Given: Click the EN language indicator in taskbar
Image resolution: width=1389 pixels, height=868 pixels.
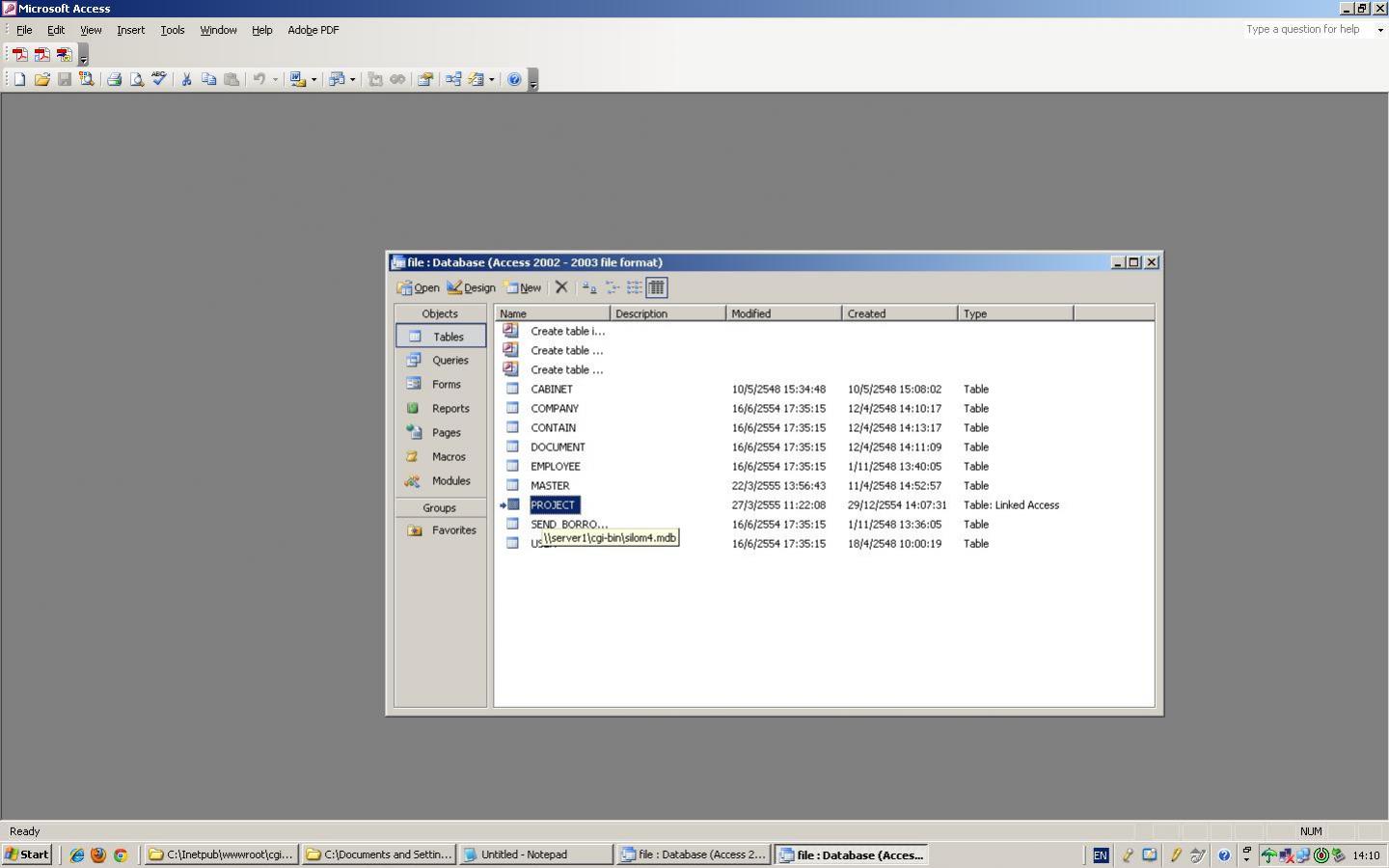Looking at the screenshot, I should pyautogui.click(x=1101, y=855).
